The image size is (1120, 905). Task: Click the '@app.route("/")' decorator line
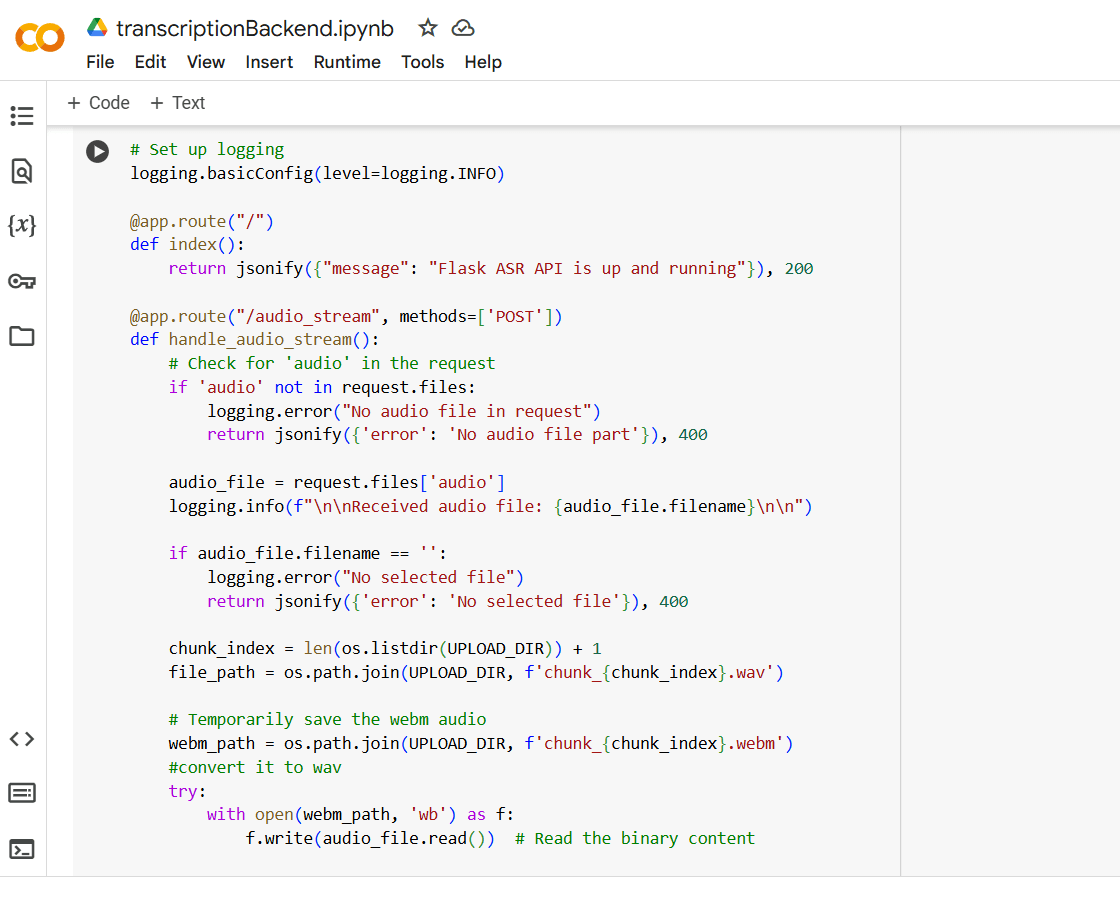click(x=201, y=221)
